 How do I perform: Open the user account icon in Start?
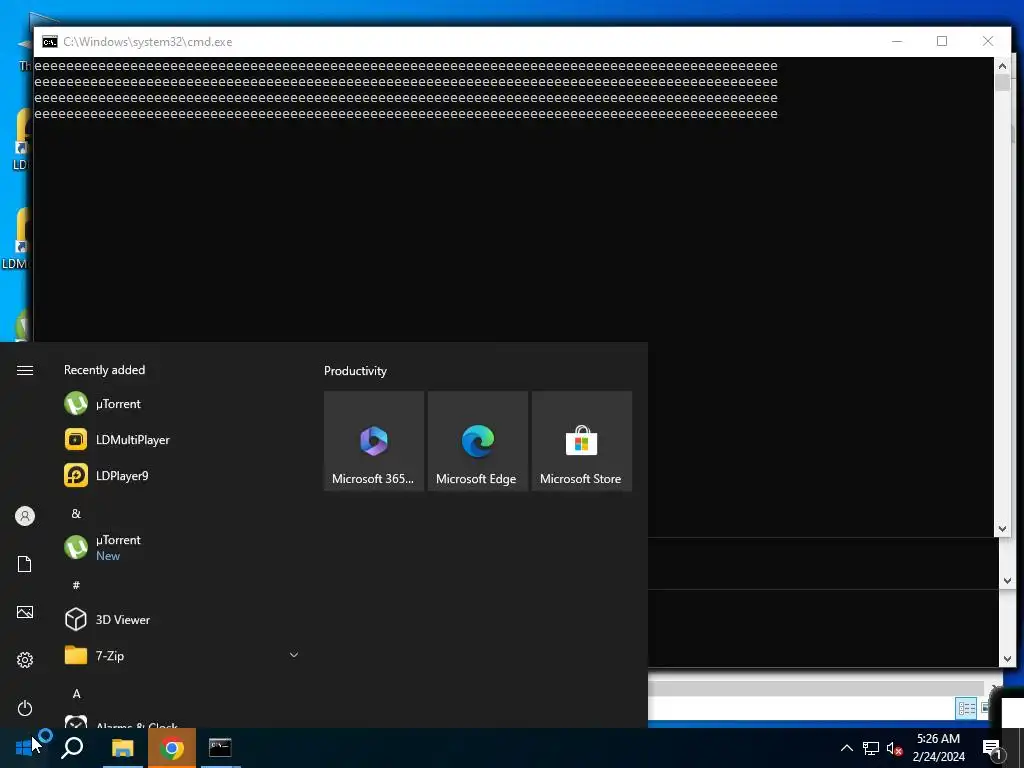25,516
